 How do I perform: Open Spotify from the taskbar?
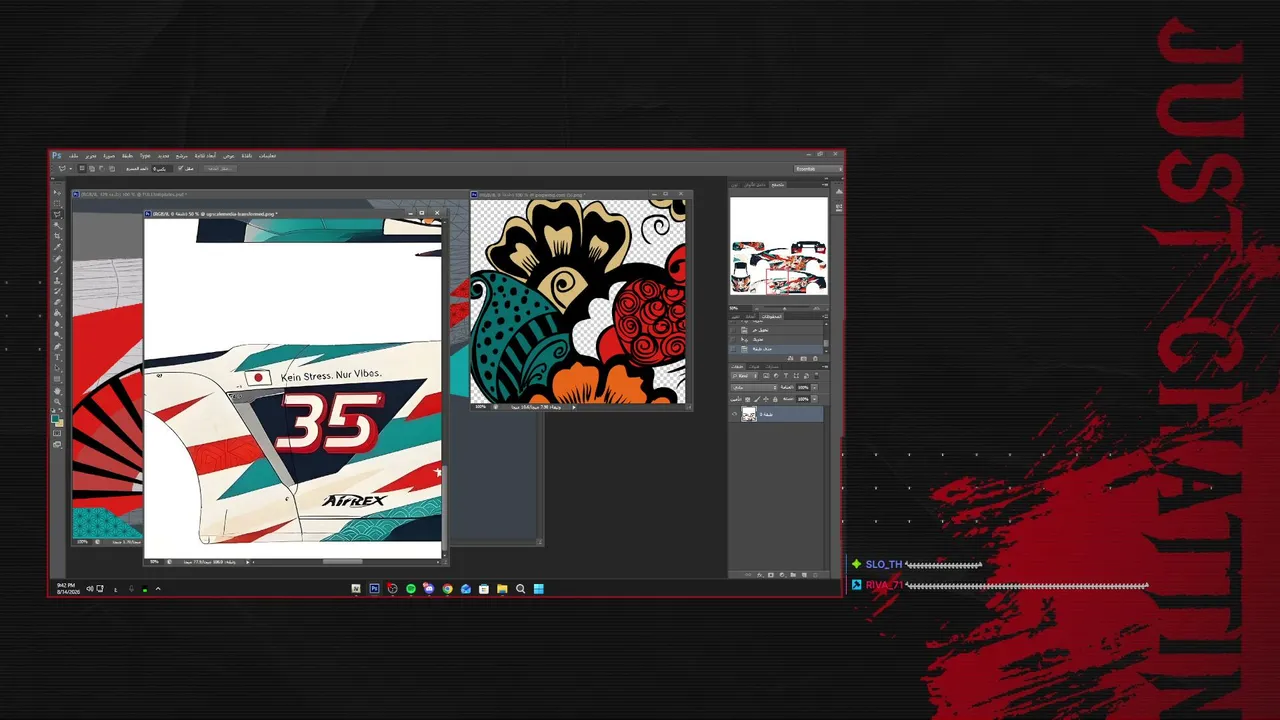click(x=411, y=589)
